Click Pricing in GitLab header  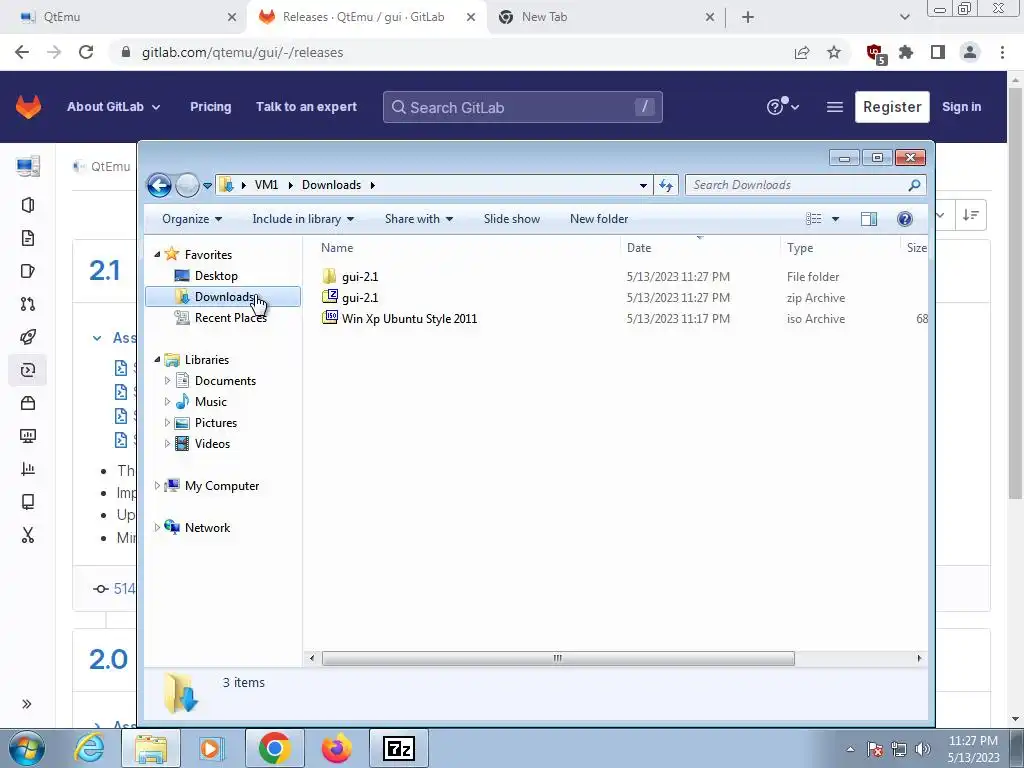point(210,107)
